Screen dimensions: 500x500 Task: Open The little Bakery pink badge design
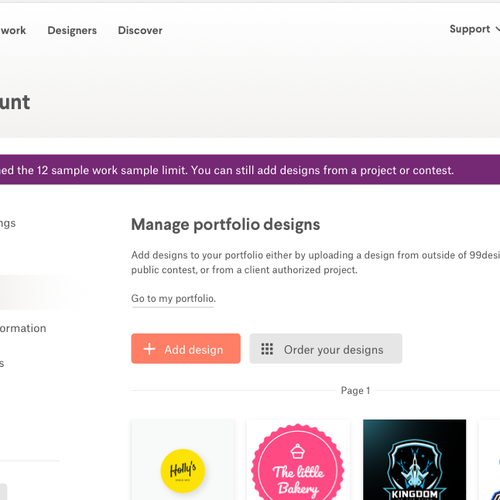pyautogui.click(x=298, y=460)
